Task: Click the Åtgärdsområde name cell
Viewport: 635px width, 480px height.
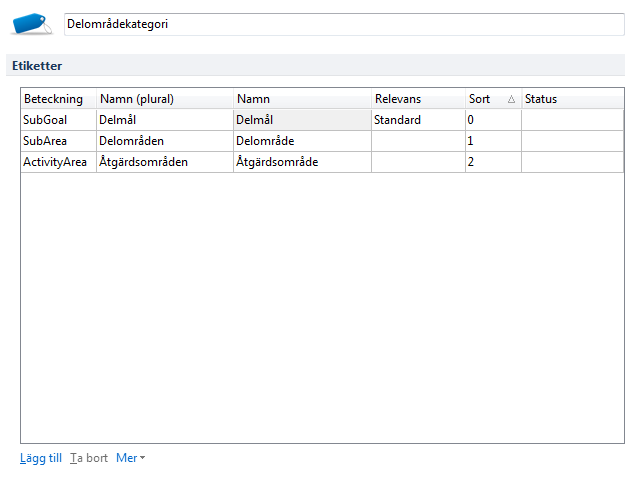Action: pyautogui.click(x=301, y=162)
